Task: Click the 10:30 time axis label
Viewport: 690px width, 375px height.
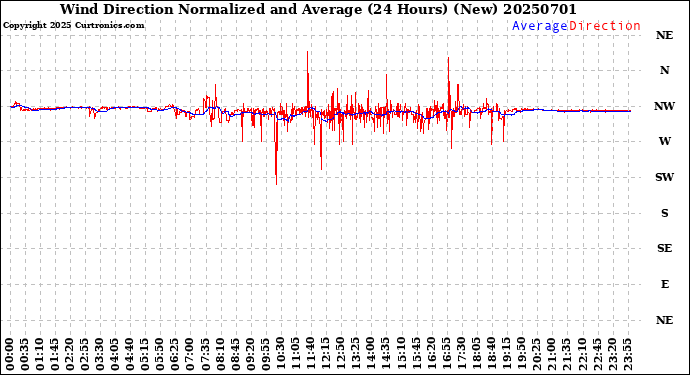Action: (280, 355)
